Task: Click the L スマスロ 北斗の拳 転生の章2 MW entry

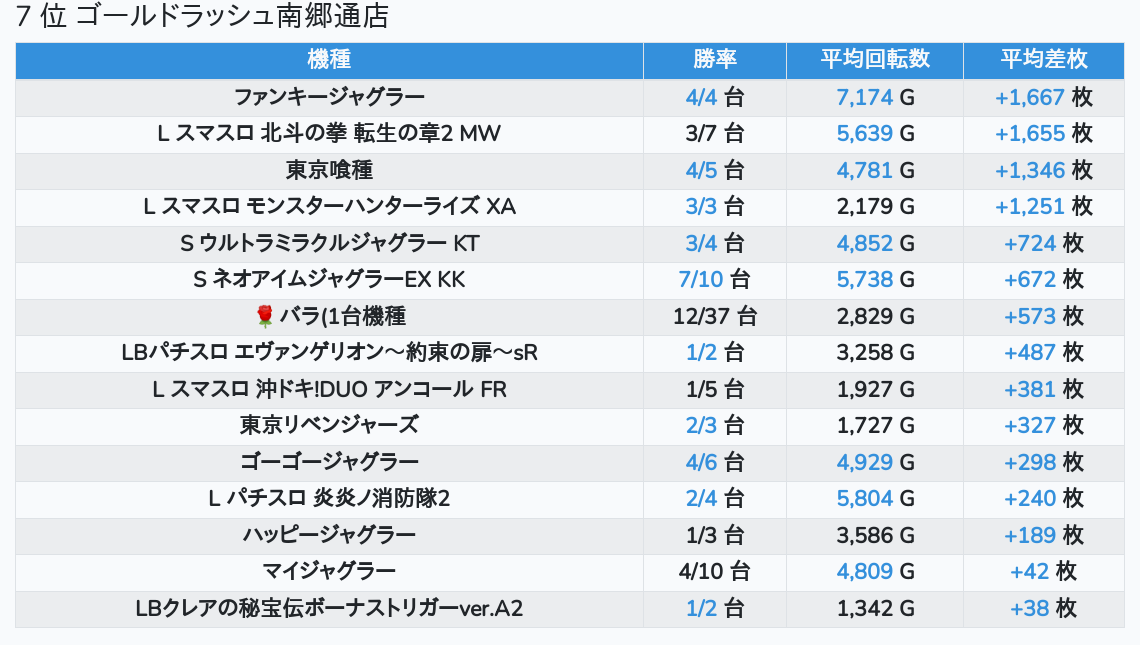Action: point(329,134)
